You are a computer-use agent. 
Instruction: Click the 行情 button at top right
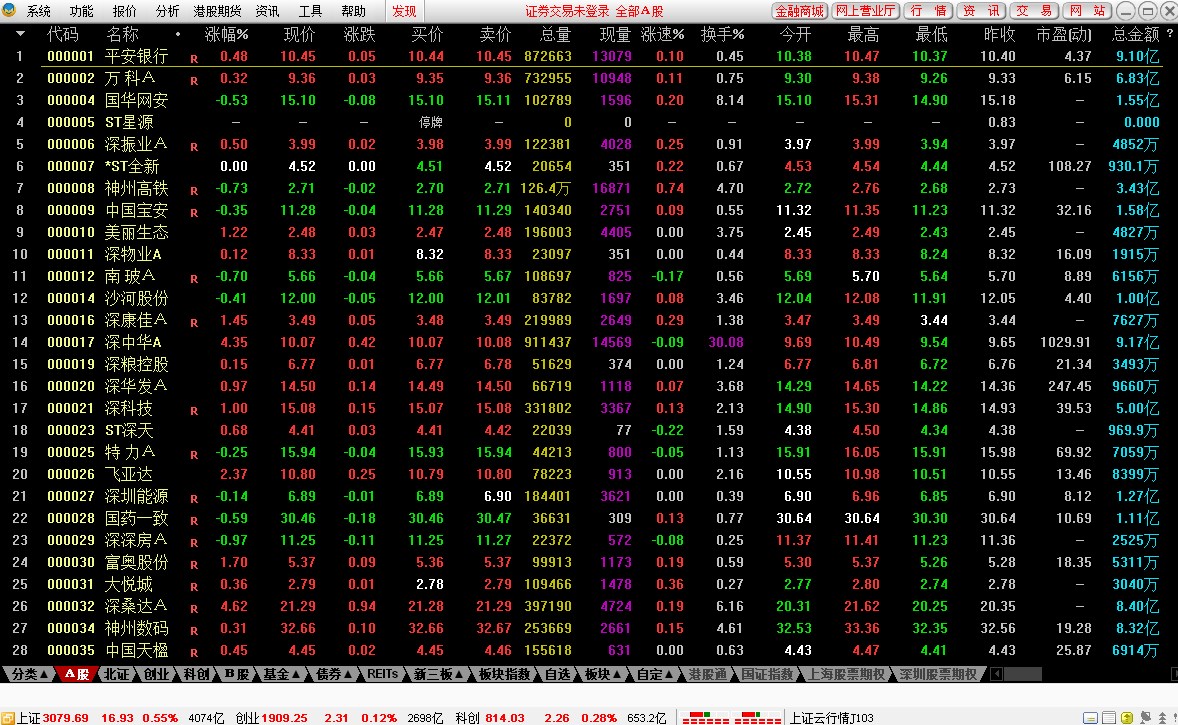pyautogui.click(x=929, y=11)
